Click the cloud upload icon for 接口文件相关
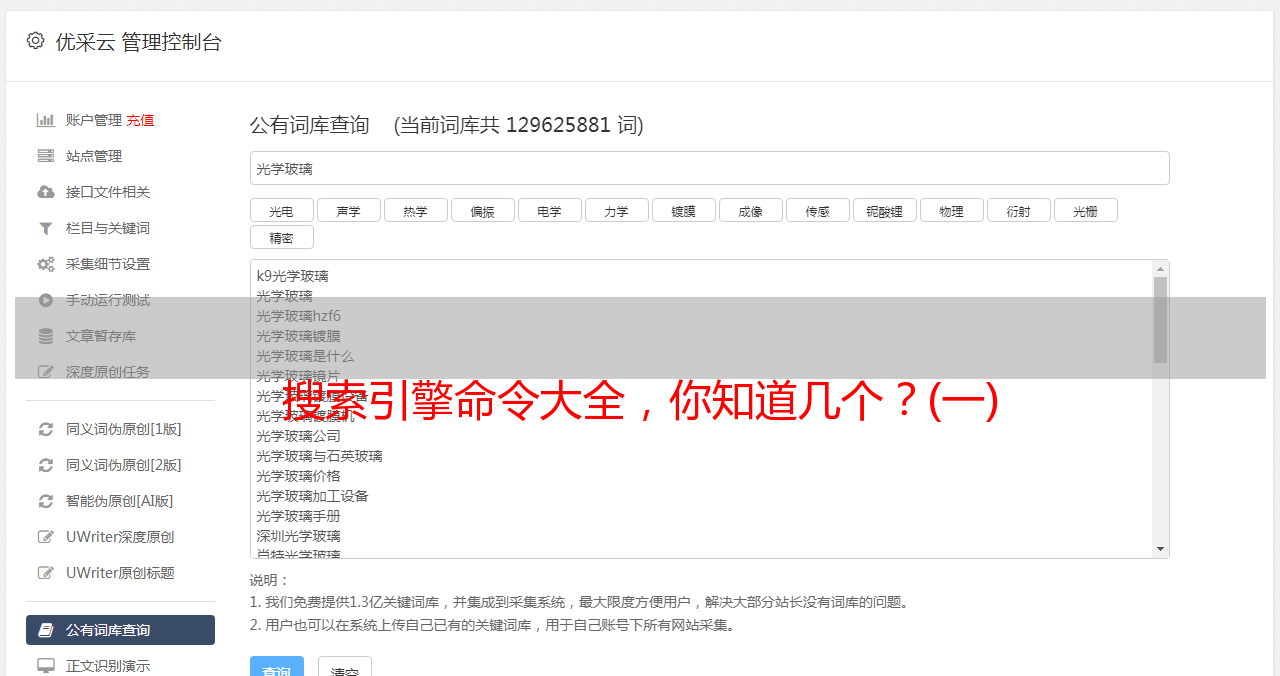This screenshot has height=676, width=1280. coord(46,192)
